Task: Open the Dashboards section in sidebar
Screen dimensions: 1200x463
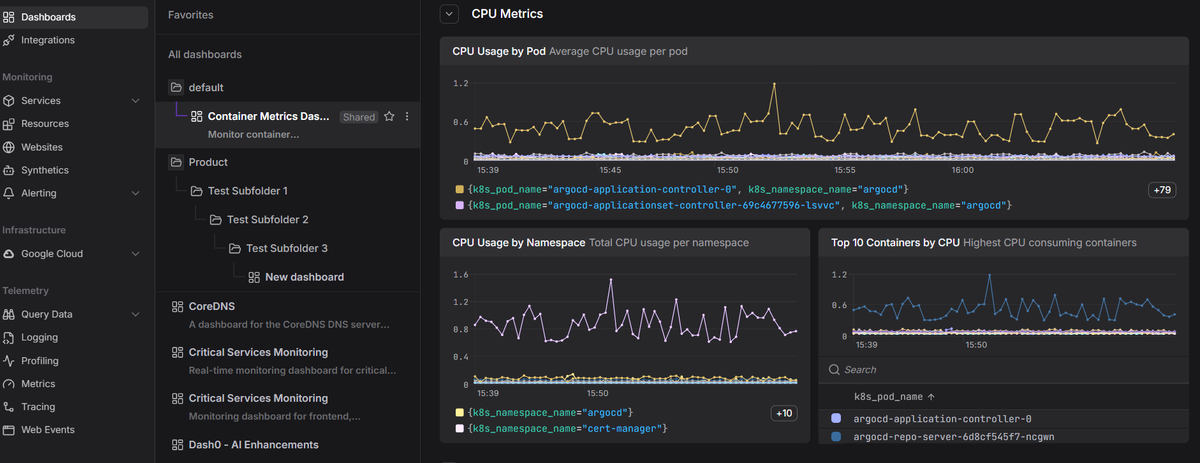Action: 74,17
